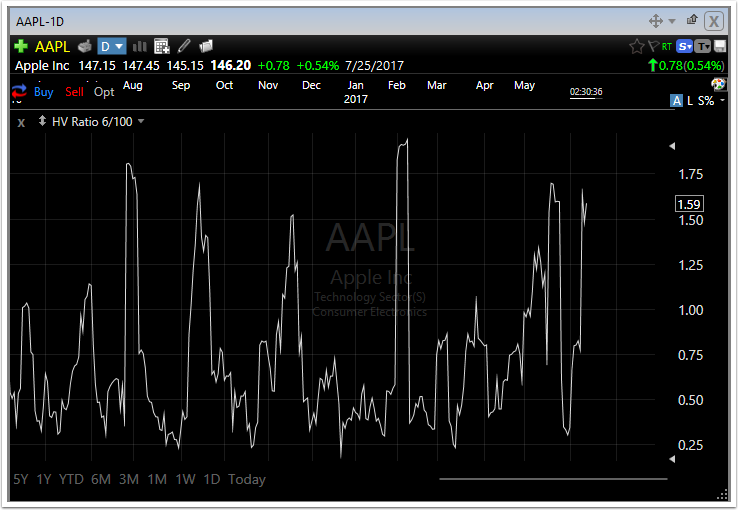This screenshot has width=738, height=510.
Task: Click the Buy link
Action: point(43,92)
